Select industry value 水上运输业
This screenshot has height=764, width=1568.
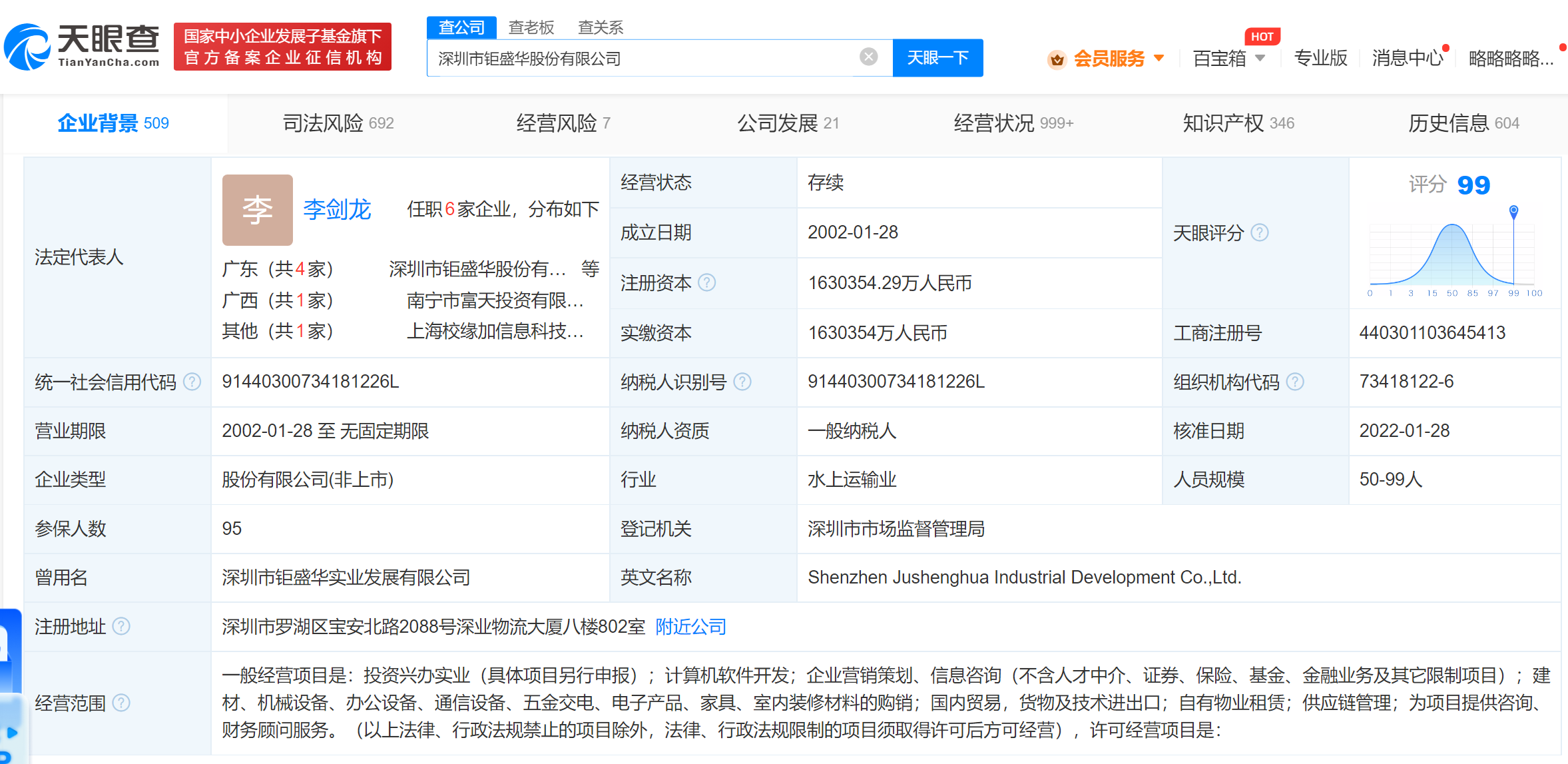pyautogui.click(x=852, y=480)
